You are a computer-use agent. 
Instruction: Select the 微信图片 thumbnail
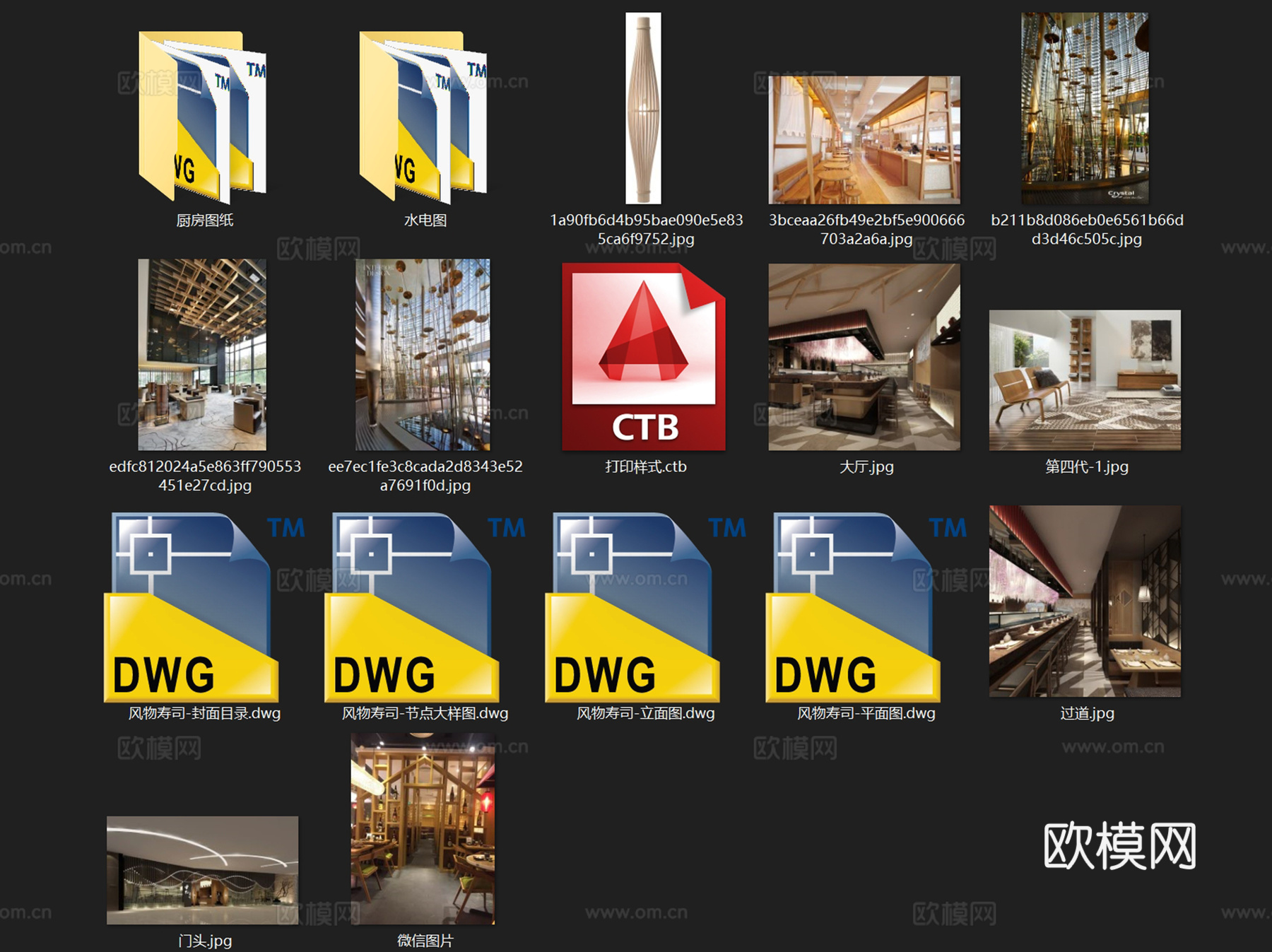[x=423, y=829]
